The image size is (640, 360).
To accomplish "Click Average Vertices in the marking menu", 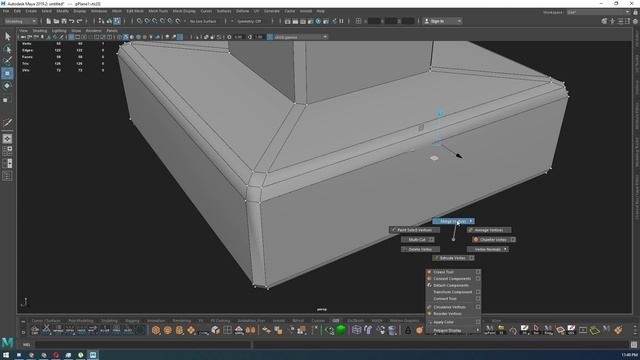I will pyautogui.click(x=489, y=230).
